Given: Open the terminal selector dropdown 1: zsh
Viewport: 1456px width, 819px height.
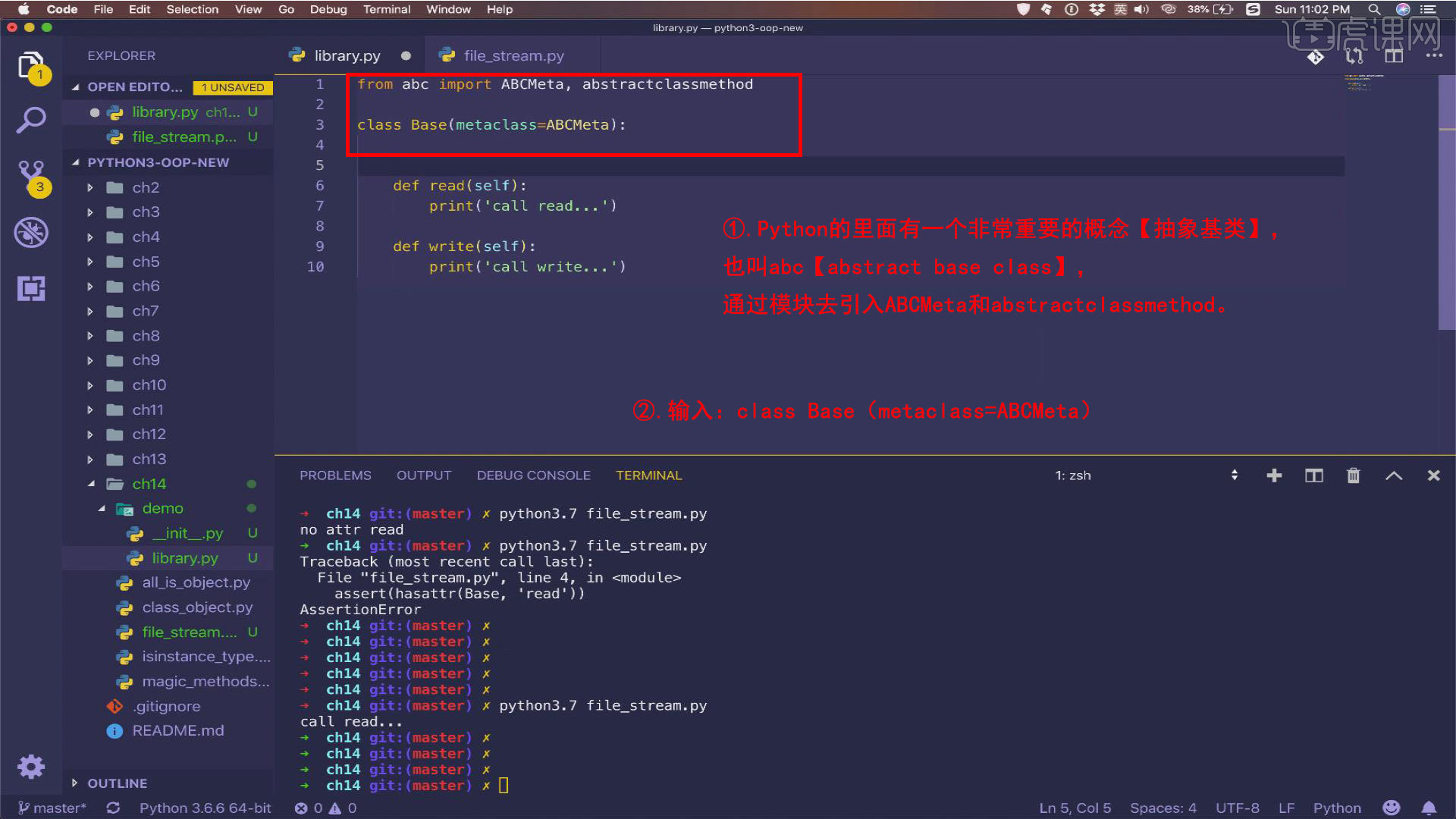Looking at the screenshot, I should tap(1147, 475).
